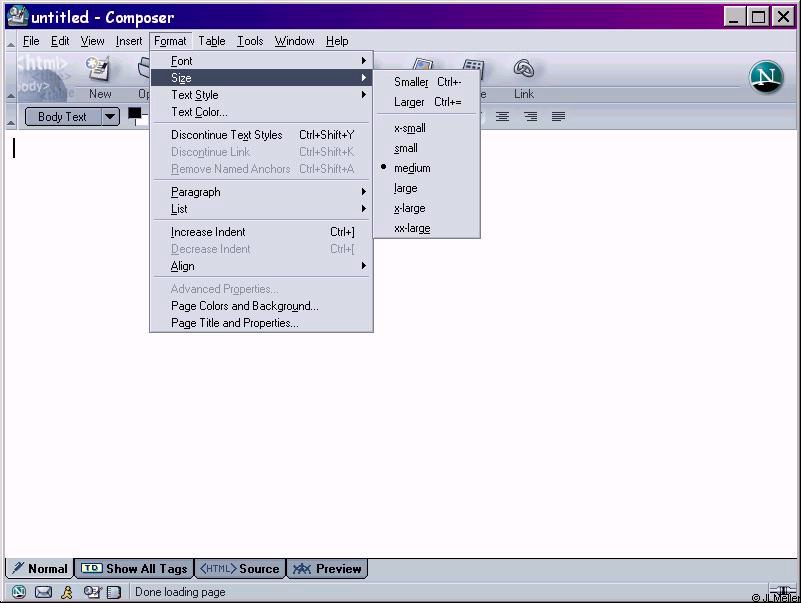
Task: Open the File menu
Action: pos(31,41)
